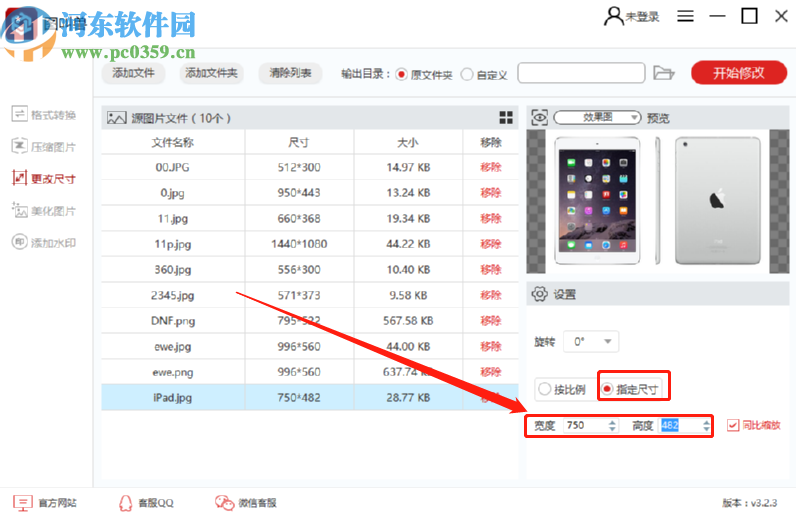Select 按比例 by-ratio radio button

coord(544,389)
